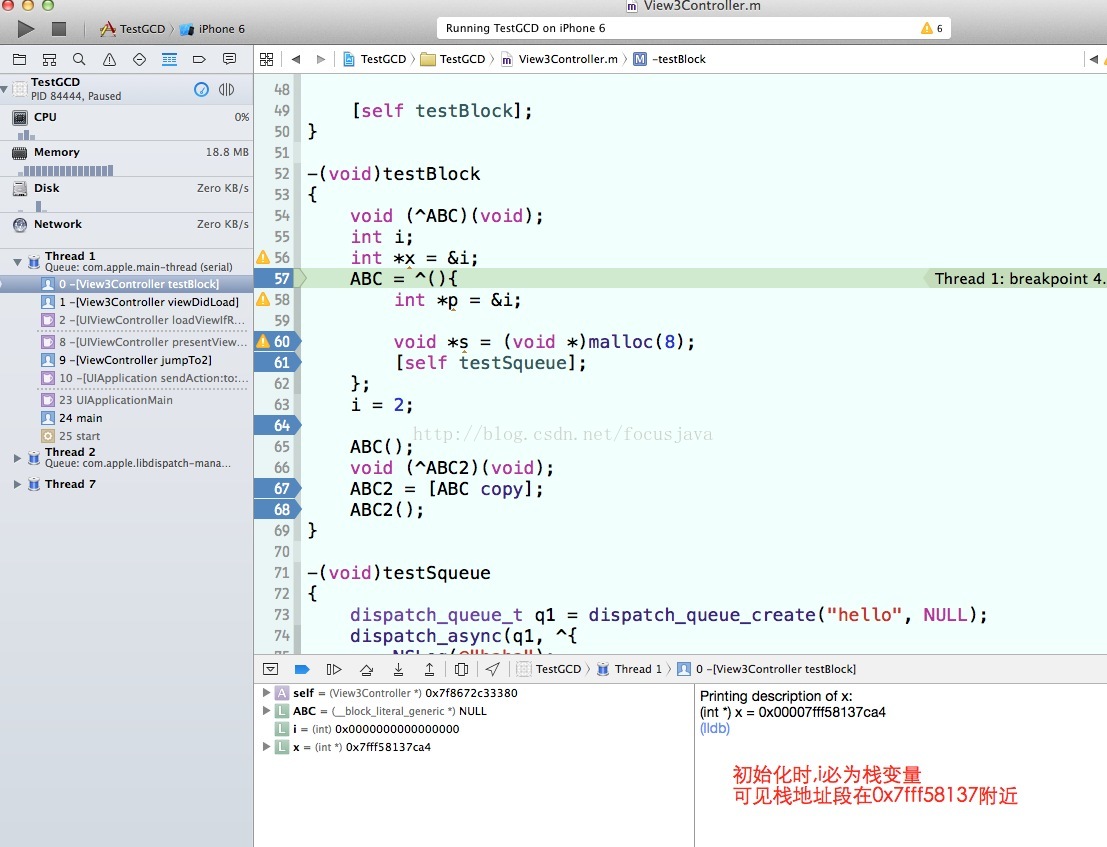Click Continue program execution button
Image resolution: width=1107 pixels, height=847 pixels.
pos(334,669)
